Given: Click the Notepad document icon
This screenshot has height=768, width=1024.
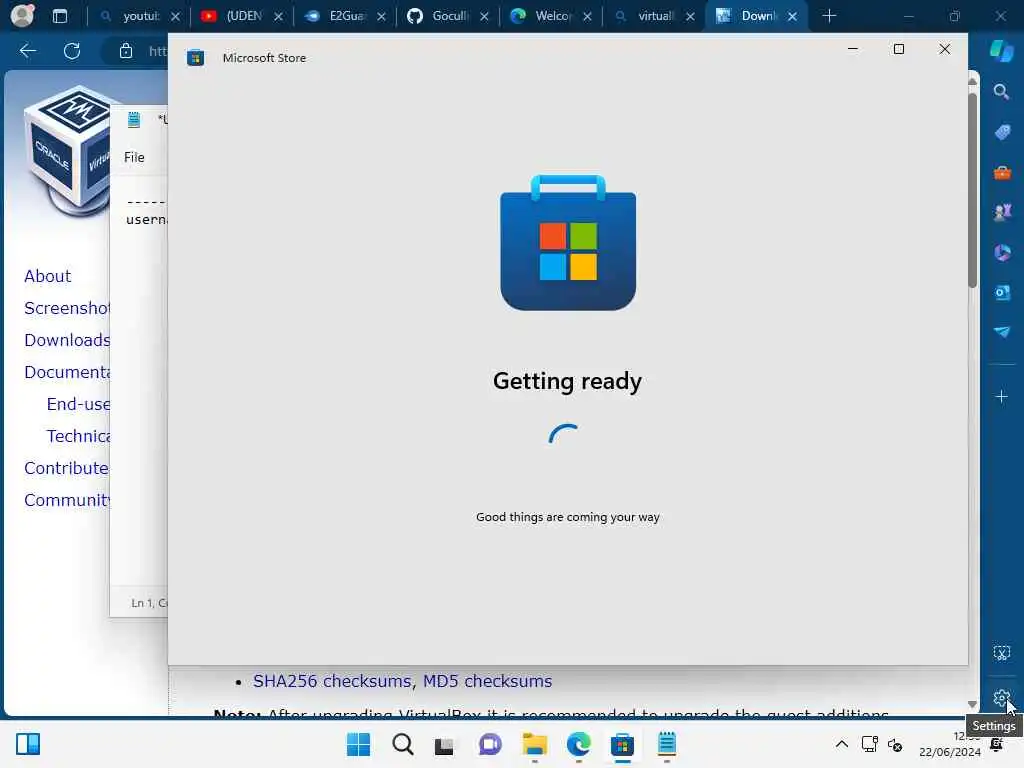Looking at the screenshot, I should (x=134, y=120).
